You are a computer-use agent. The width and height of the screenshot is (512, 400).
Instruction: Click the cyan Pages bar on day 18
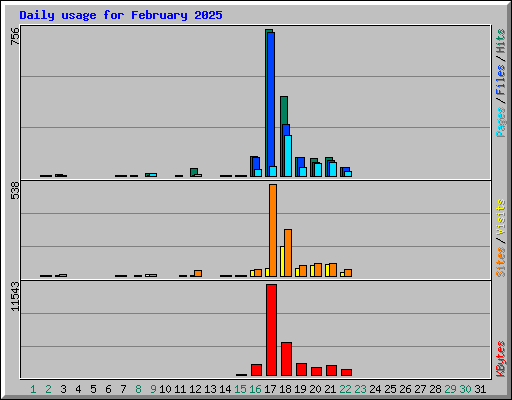(288, 156)
